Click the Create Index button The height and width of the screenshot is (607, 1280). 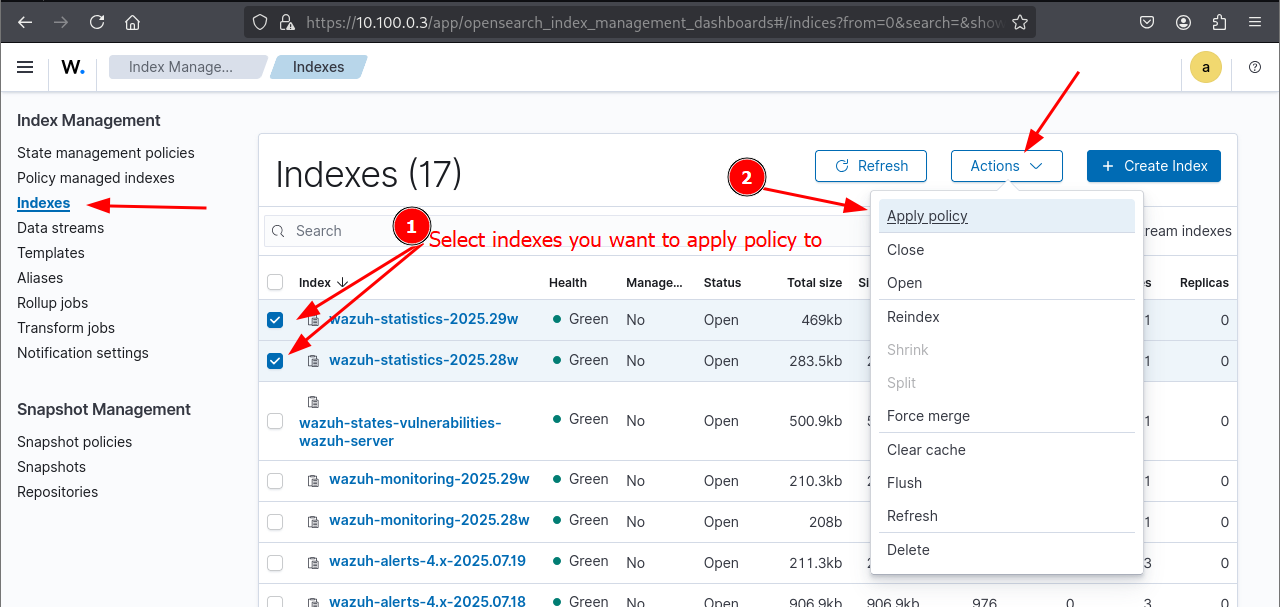(x=1154, y=166)
